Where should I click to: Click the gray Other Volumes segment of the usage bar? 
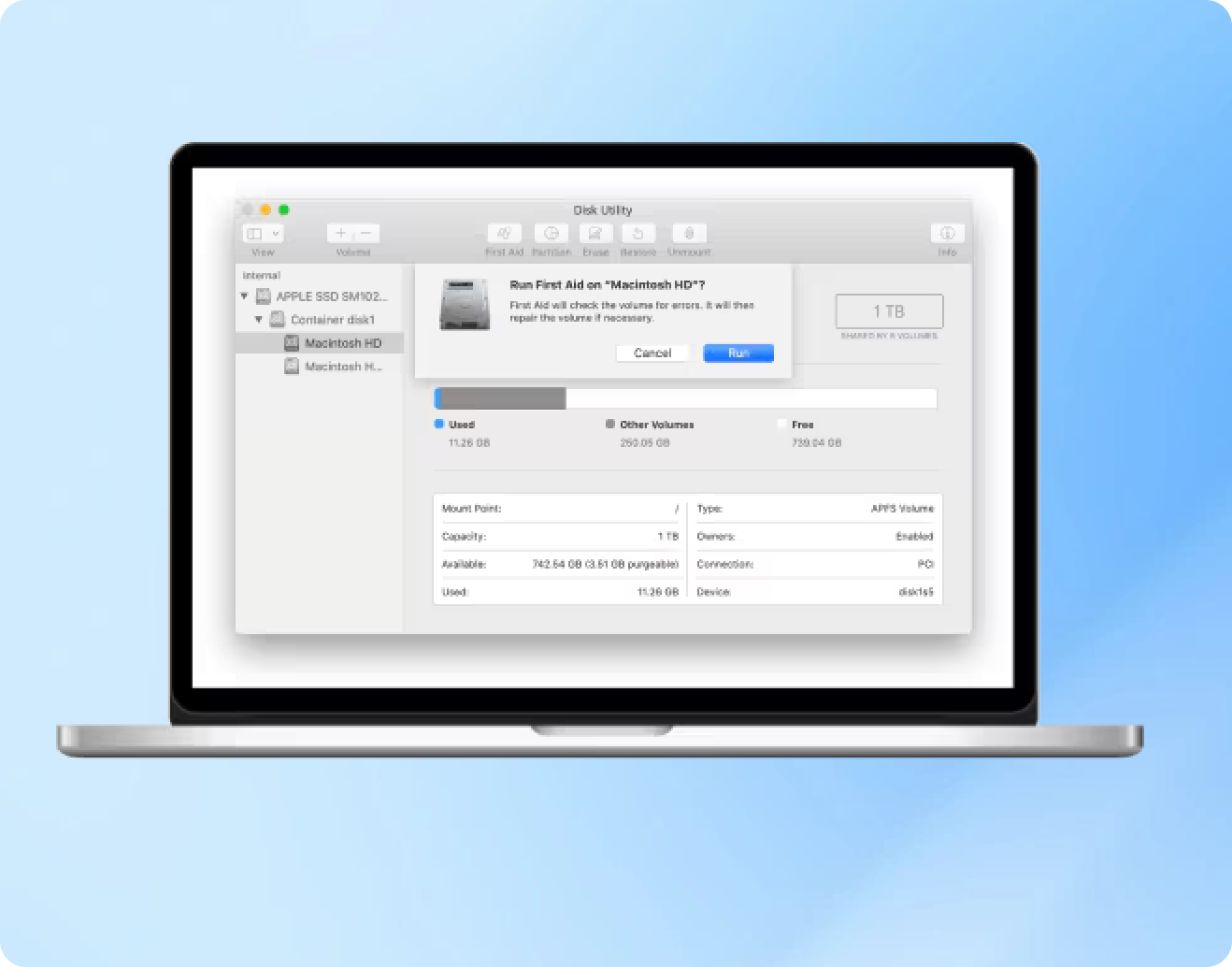coord(502,398)
